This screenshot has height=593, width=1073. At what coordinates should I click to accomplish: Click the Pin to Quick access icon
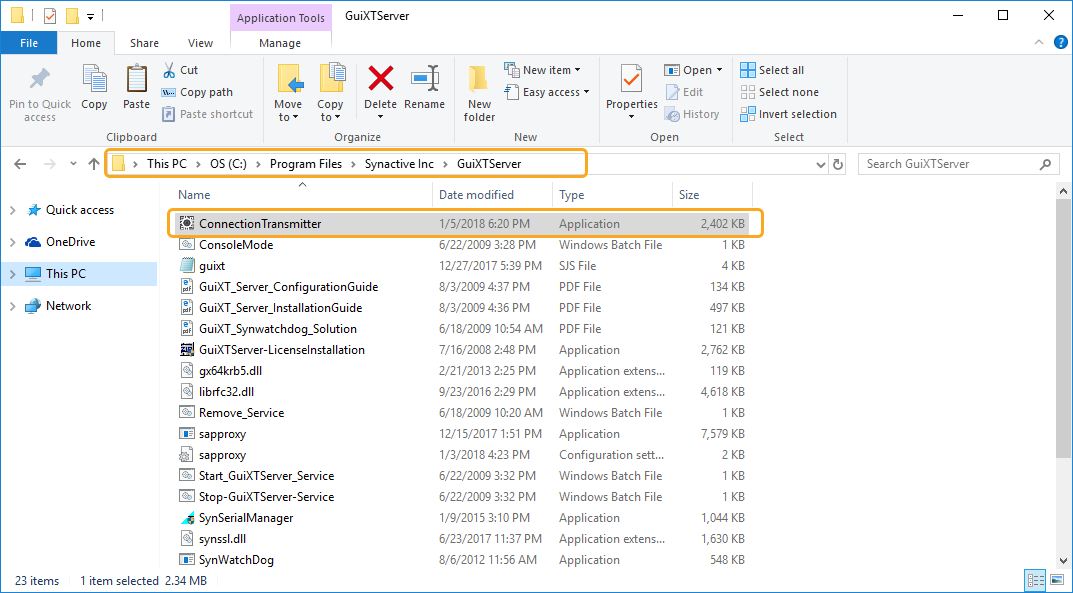40,80
